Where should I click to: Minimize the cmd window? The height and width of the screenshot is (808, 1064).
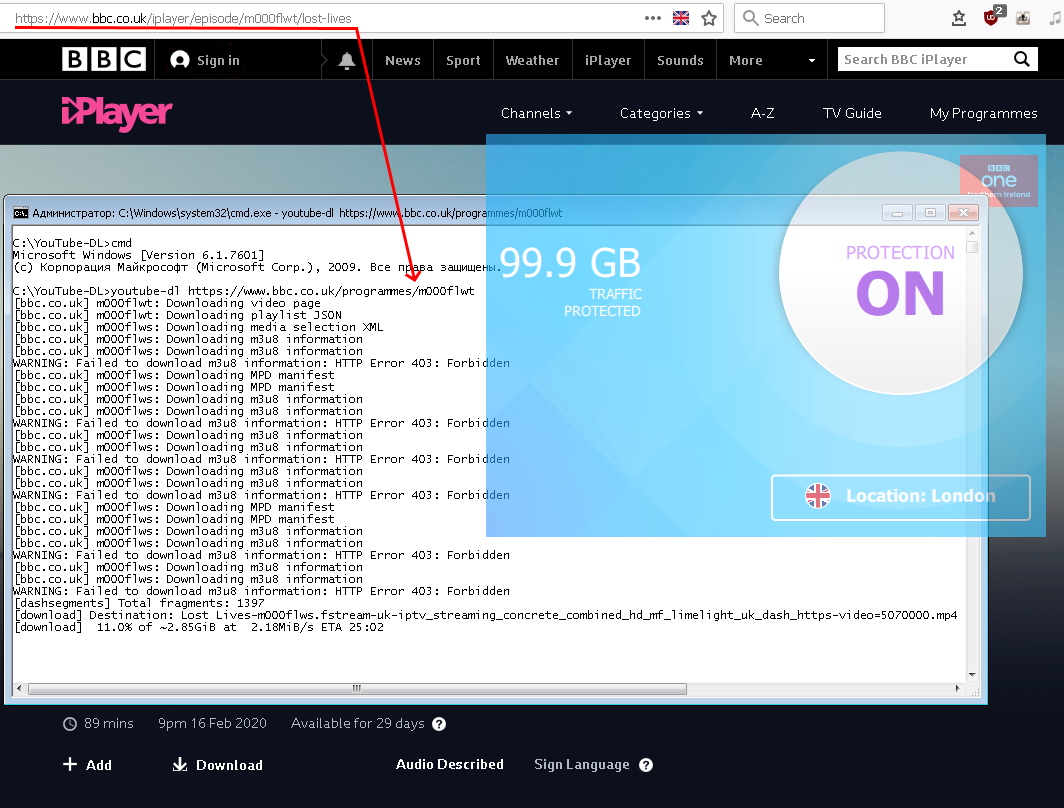click(897, 213)
